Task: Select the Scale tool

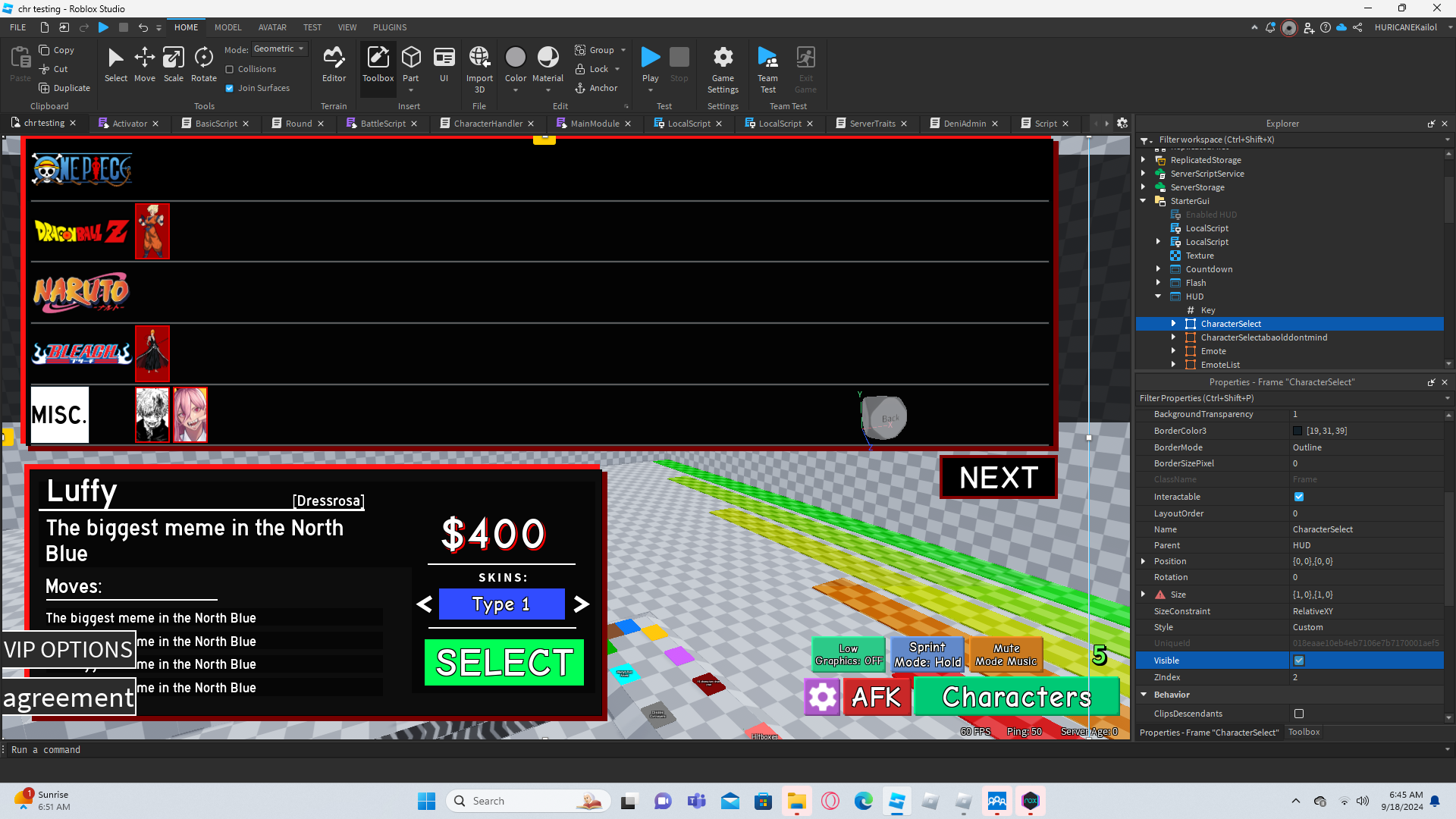Action: tap(173, 64)
